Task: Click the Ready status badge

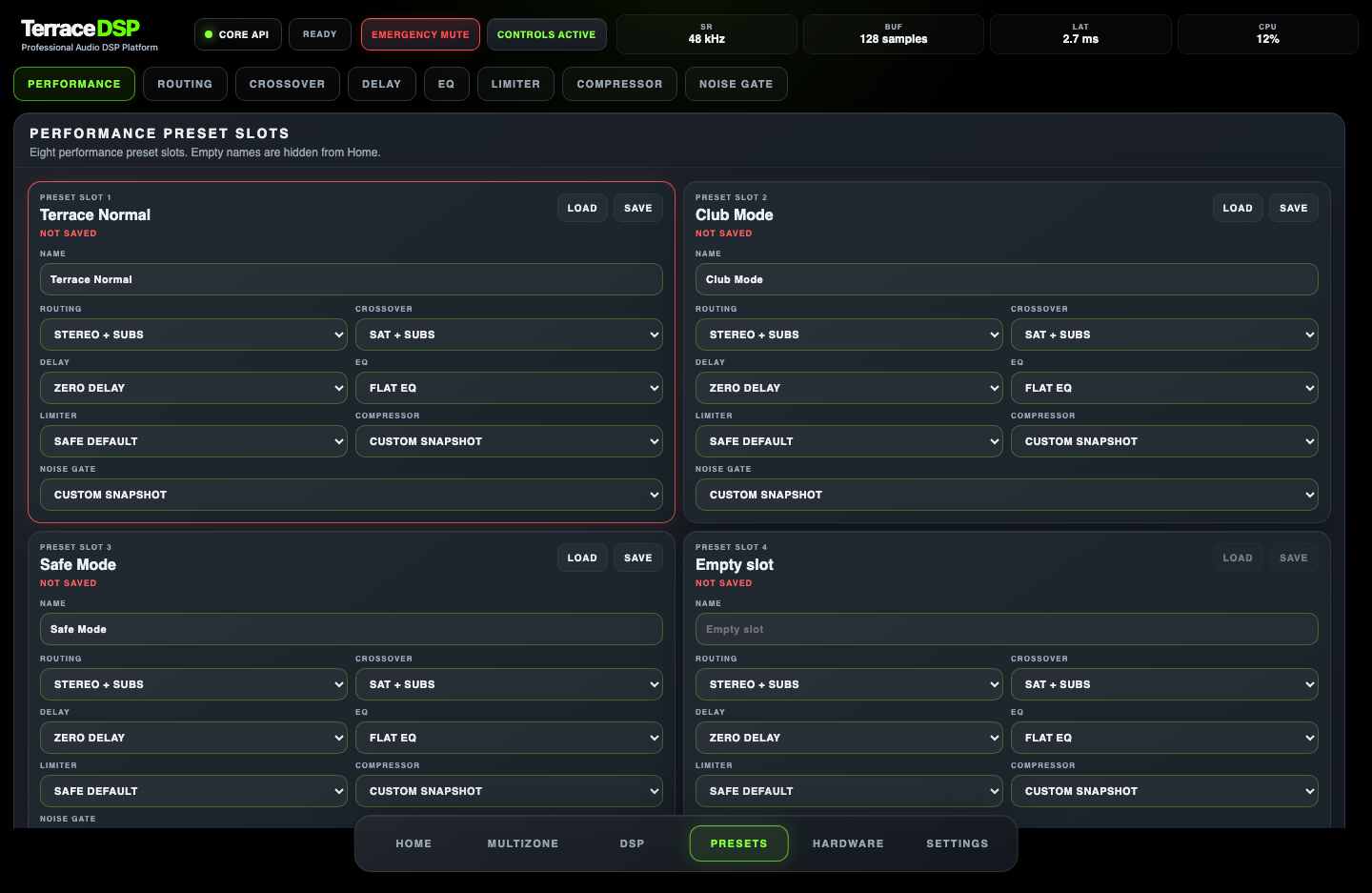Action: coord(320,34)
